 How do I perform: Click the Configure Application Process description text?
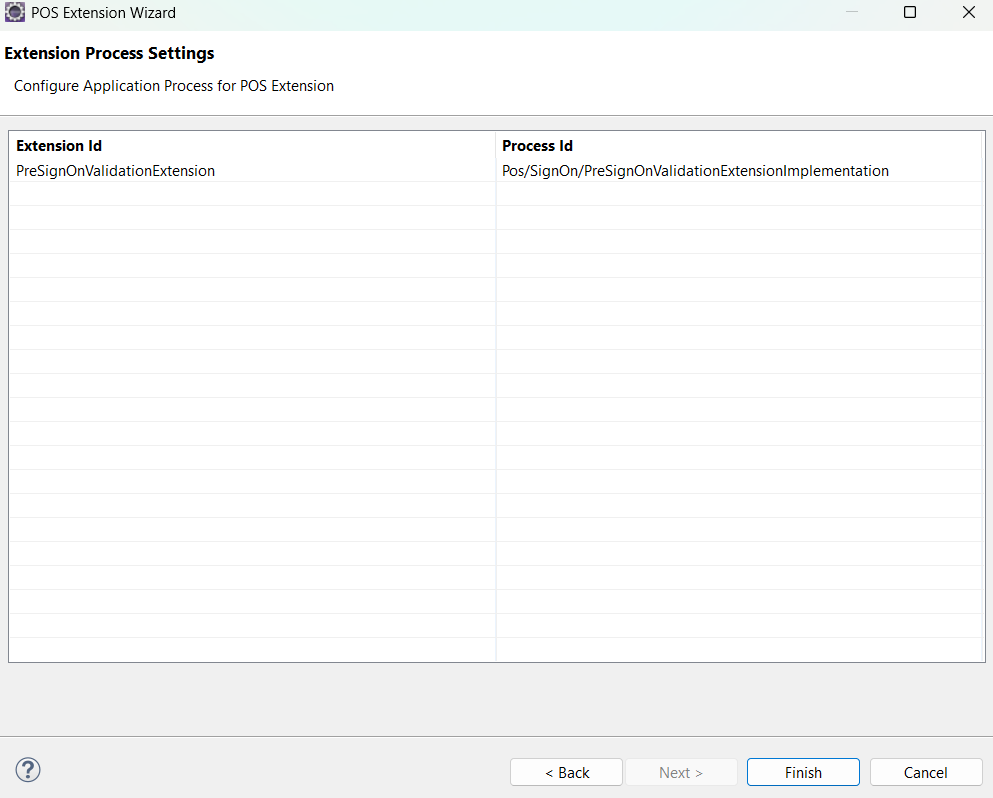(x=172, y=85)
